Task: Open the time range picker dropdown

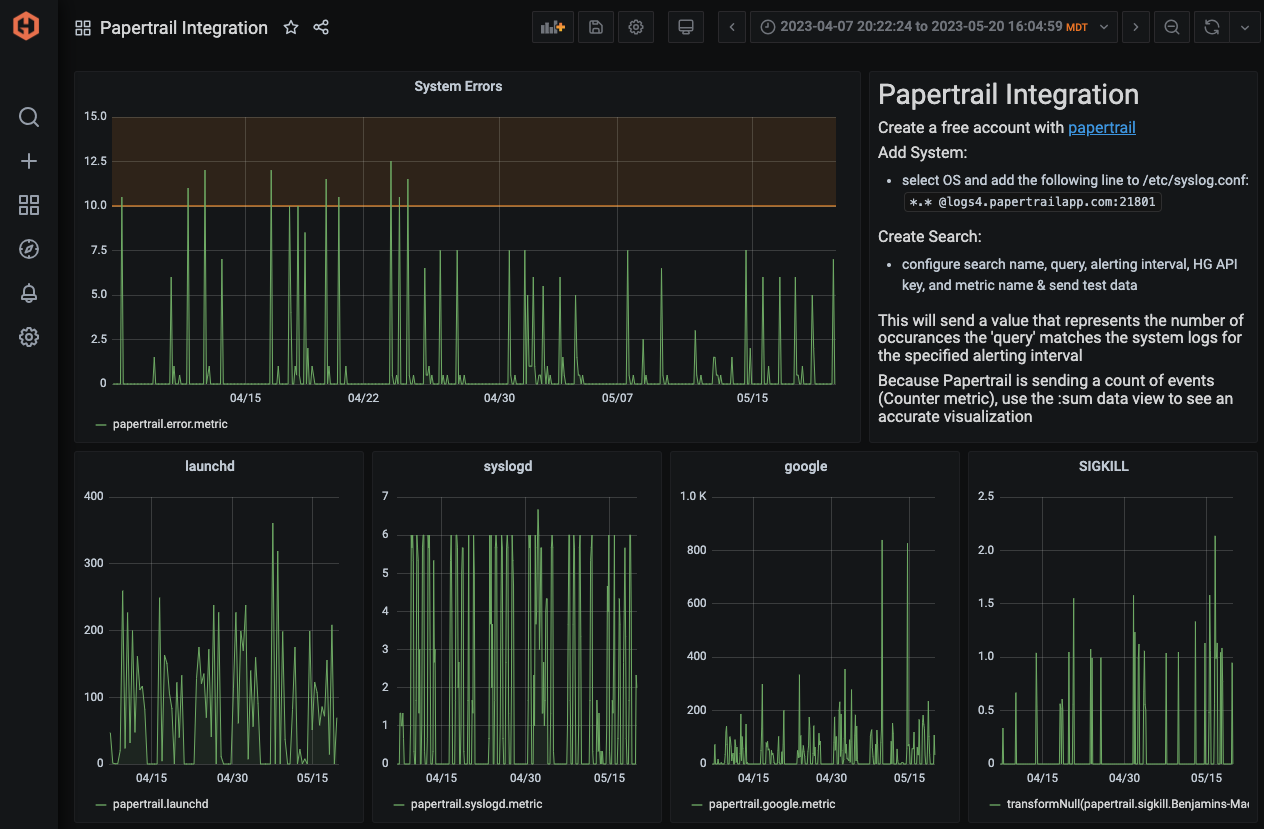Action: point(933,28)
